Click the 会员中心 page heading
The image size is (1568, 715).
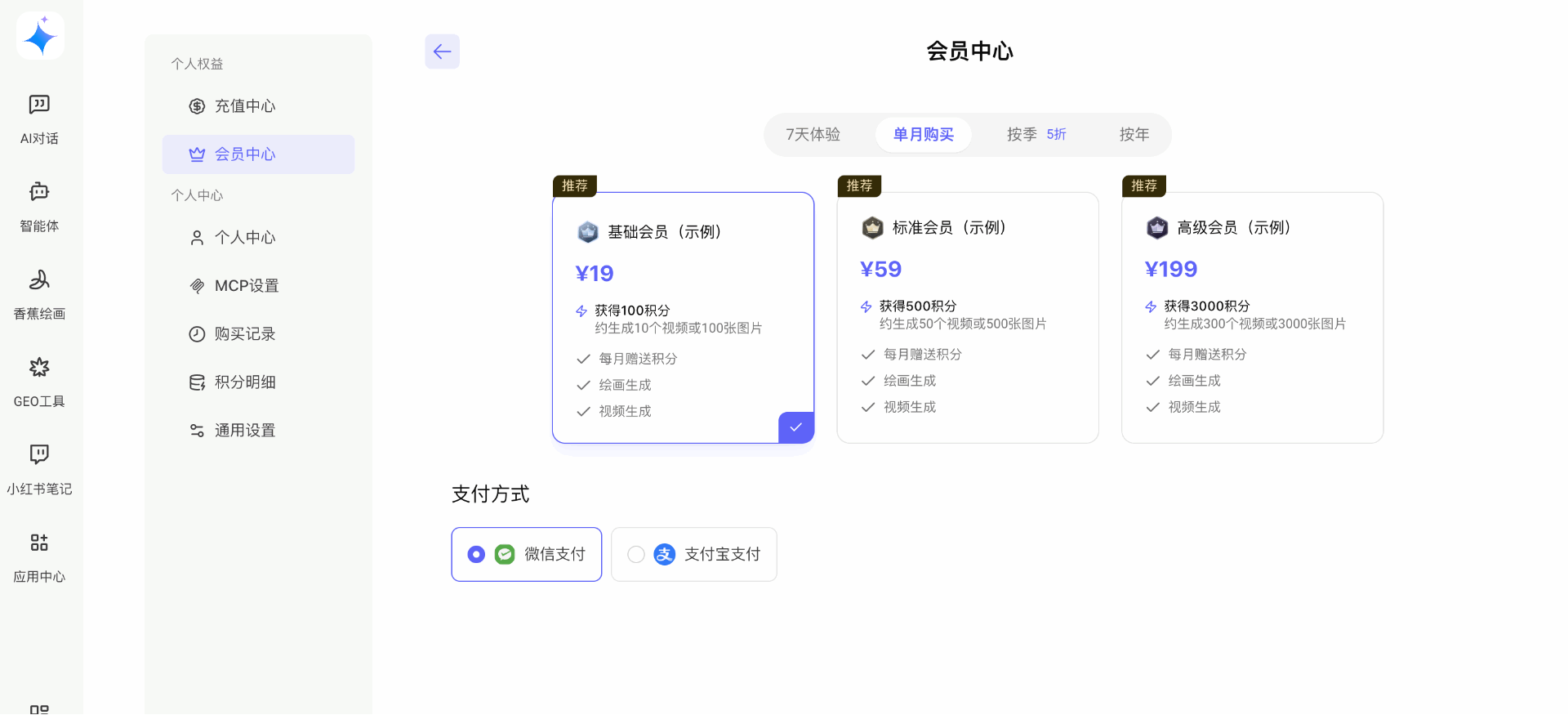point(969,51)
